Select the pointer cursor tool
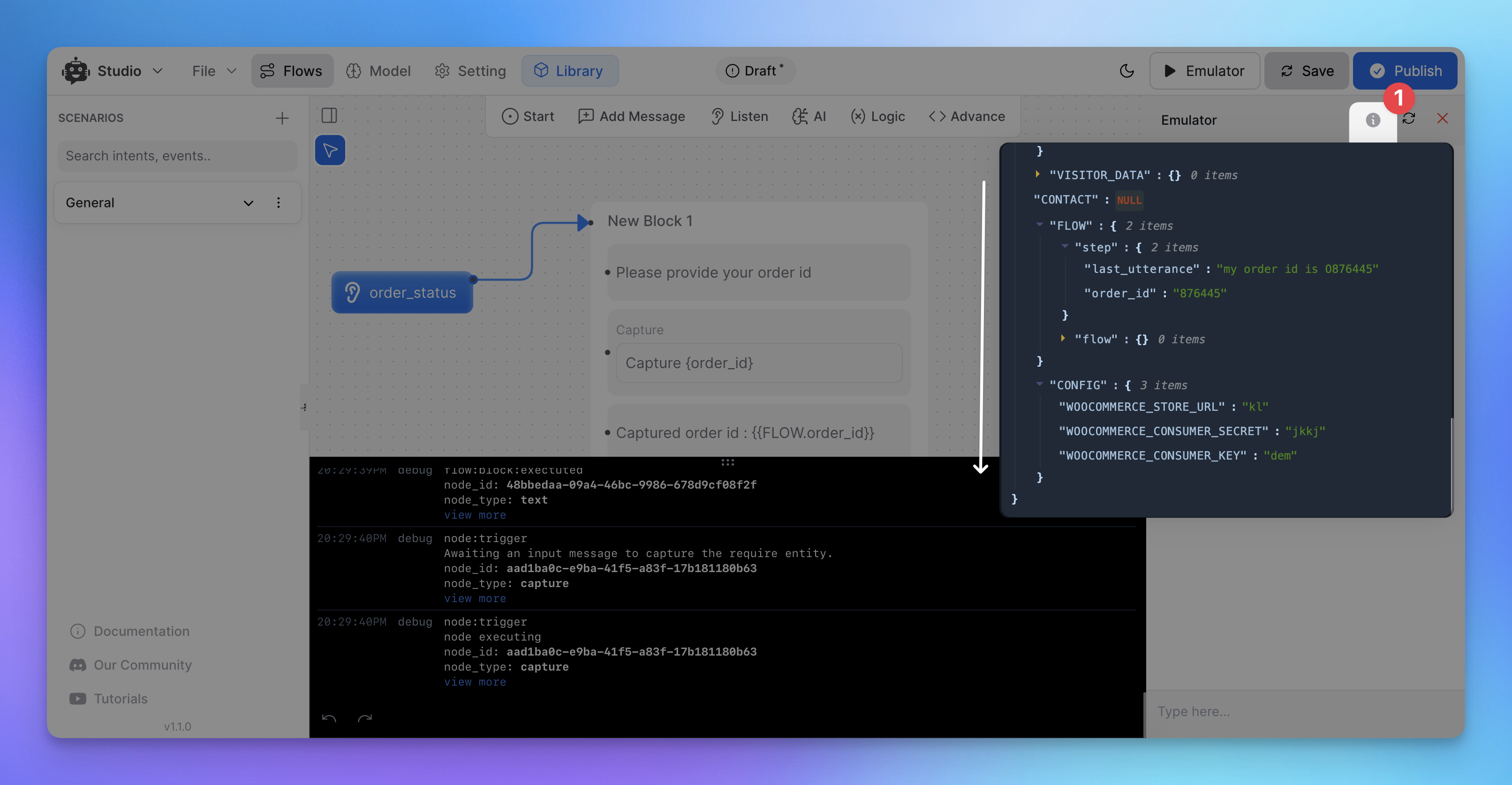Screen dimensions: 1512x785 (330, 150)
